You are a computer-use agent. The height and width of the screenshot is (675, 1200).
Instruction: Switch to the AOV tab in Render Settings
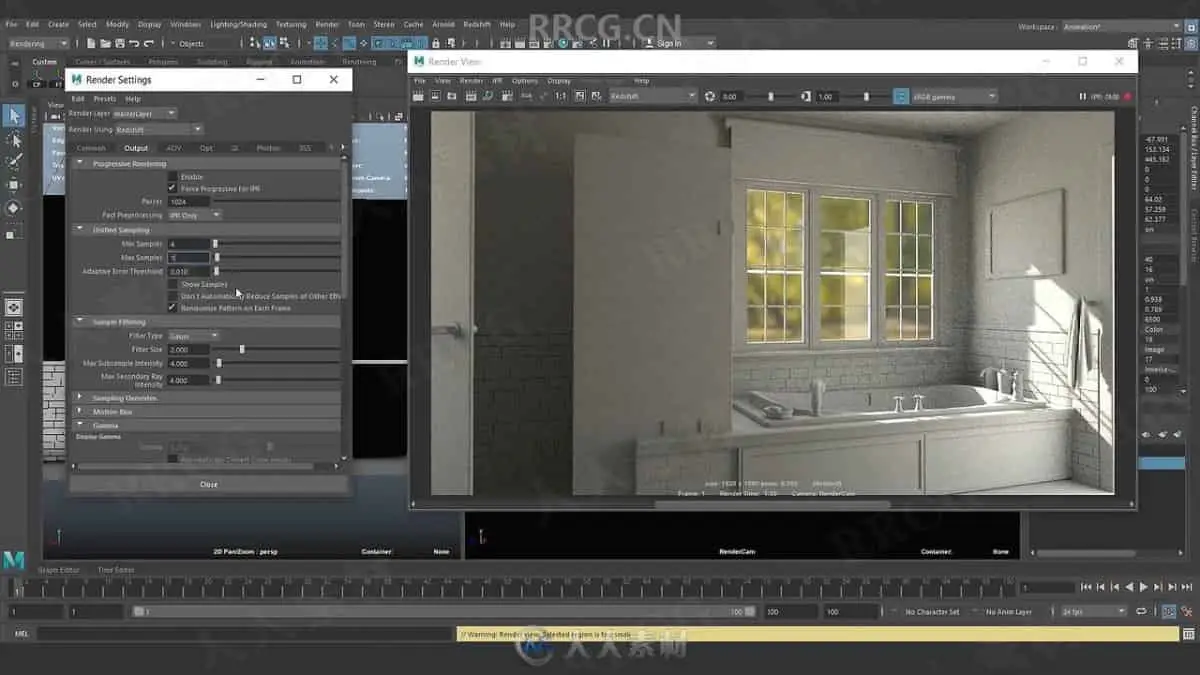tap(173, 148)
